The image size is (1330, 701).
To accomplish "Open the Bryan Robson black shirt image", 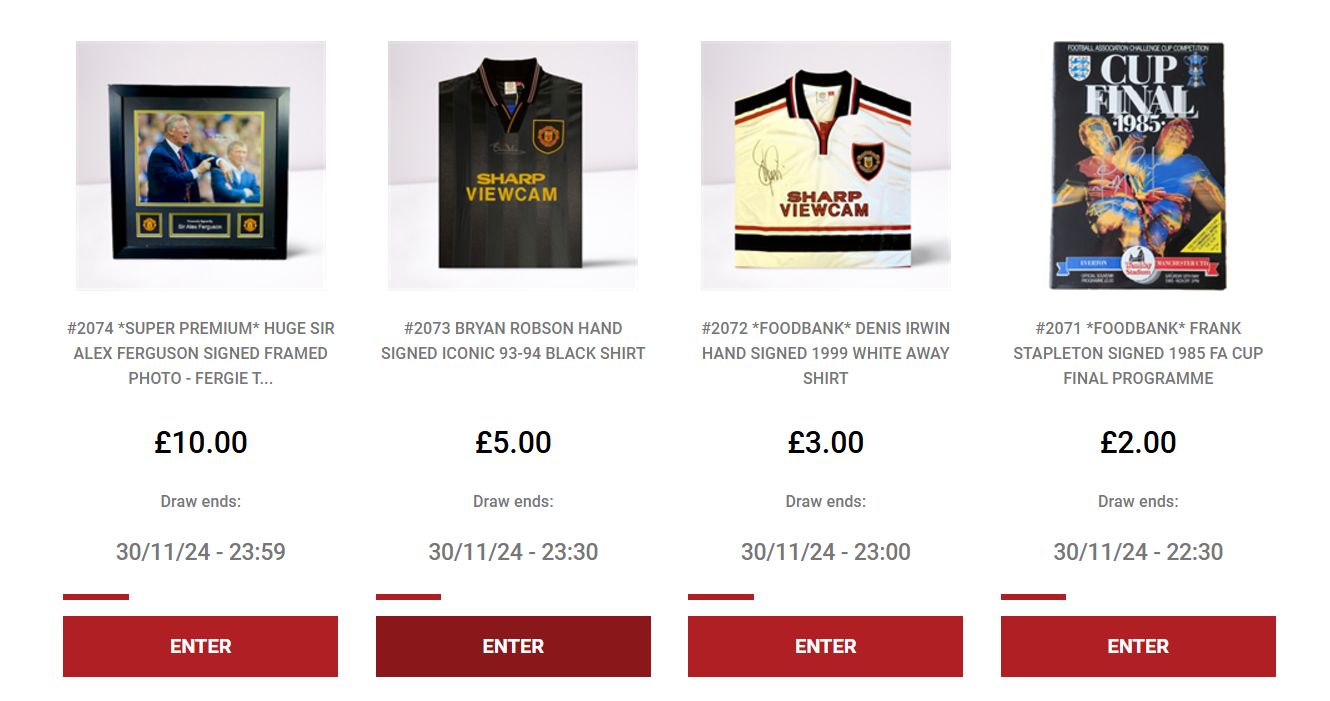I will click(513, 166).
